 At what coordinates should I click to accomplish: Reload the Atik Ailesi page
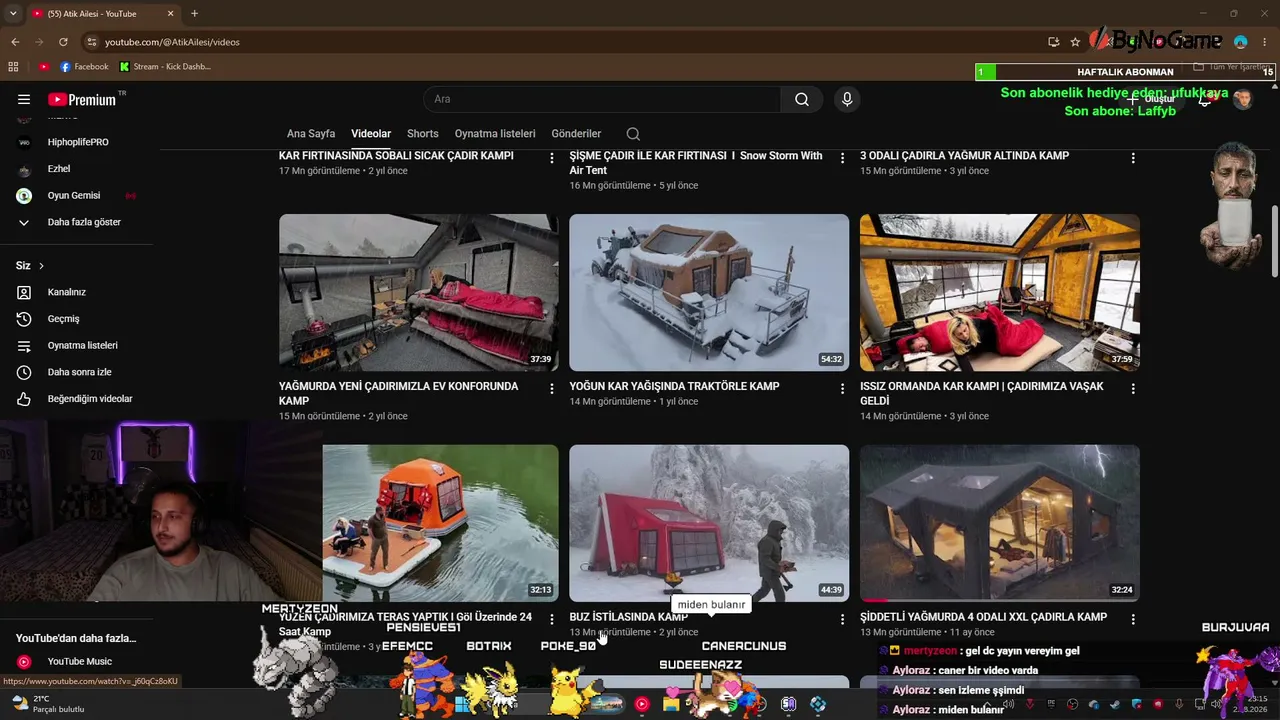point(63,42)
